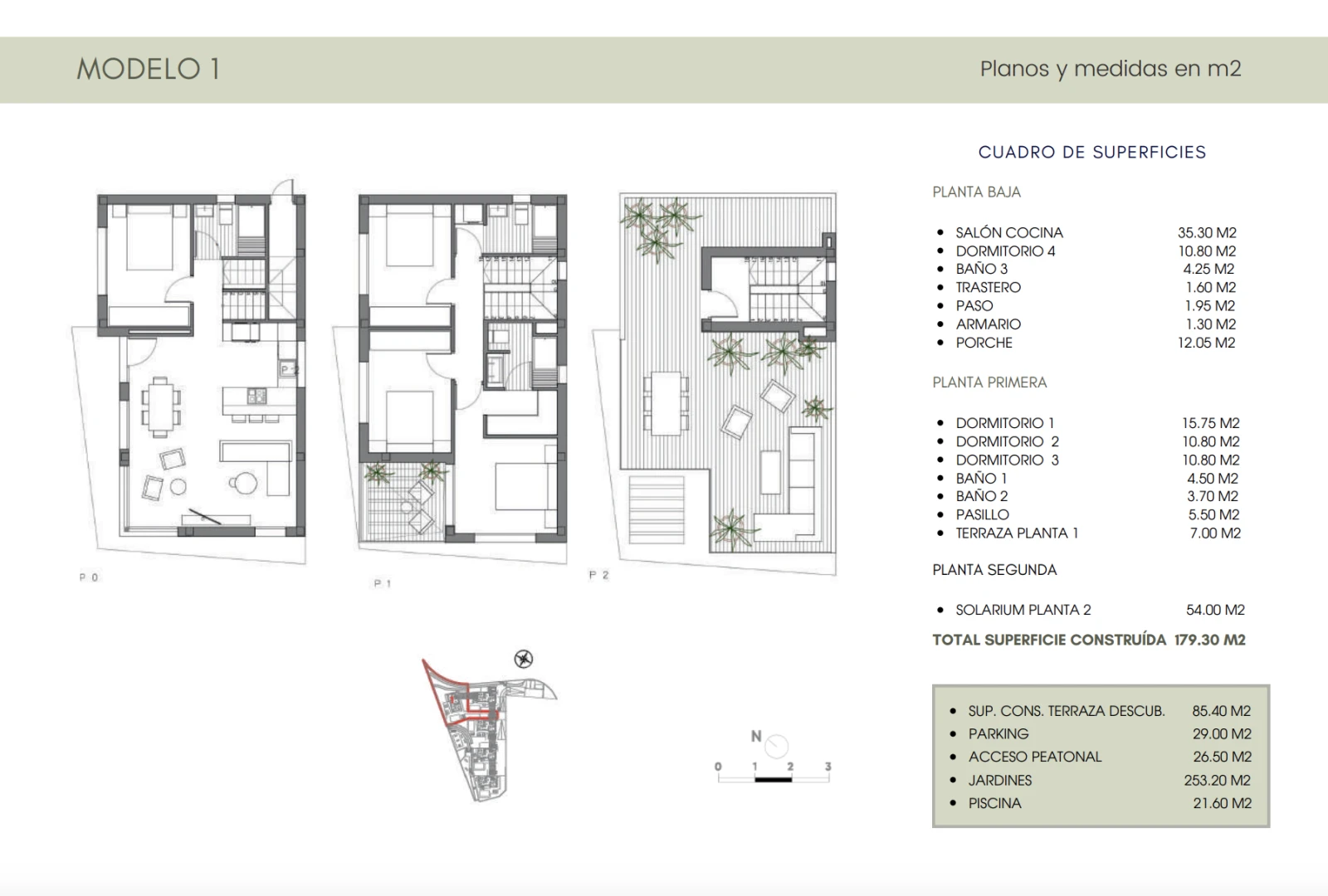Click the MODELO 1 title
Image resolution: width=1328 pixels, height=896 pixels.
(149, 70)
